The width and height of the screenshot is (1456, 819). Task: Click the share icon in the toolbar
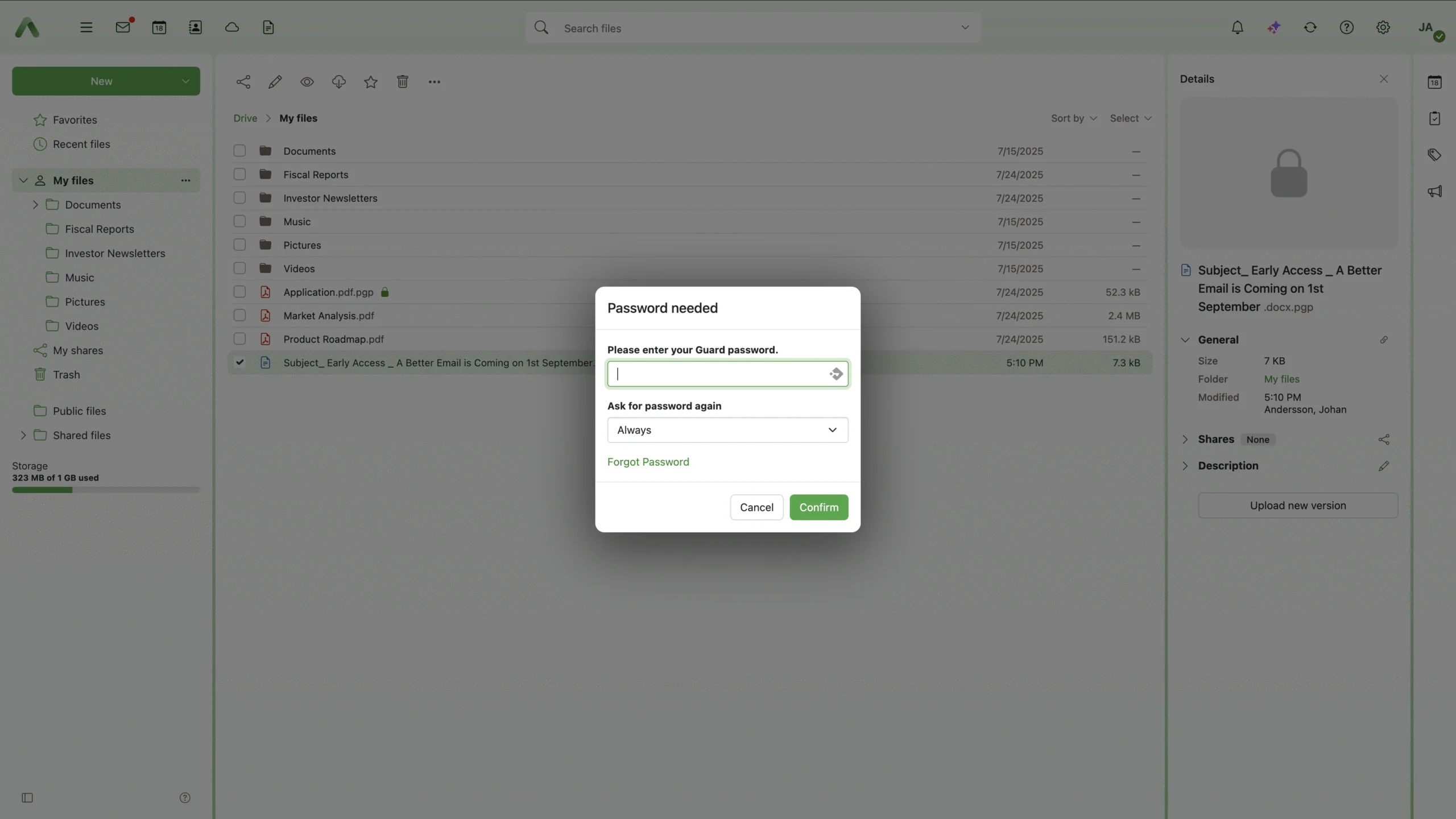pos(243,82)
